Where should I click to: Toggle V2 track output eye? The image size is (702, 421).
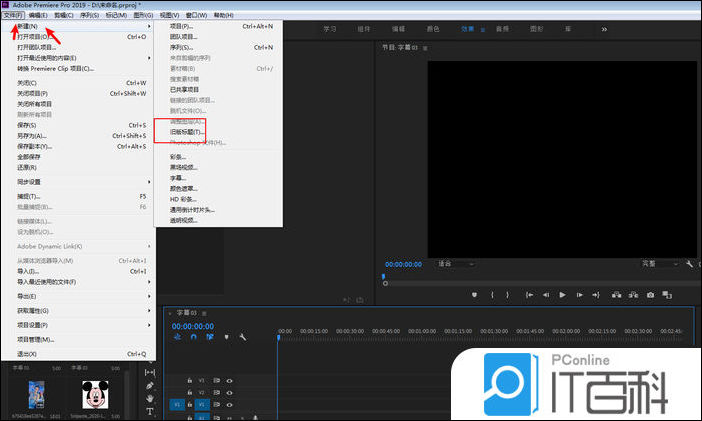coord(229,393)
